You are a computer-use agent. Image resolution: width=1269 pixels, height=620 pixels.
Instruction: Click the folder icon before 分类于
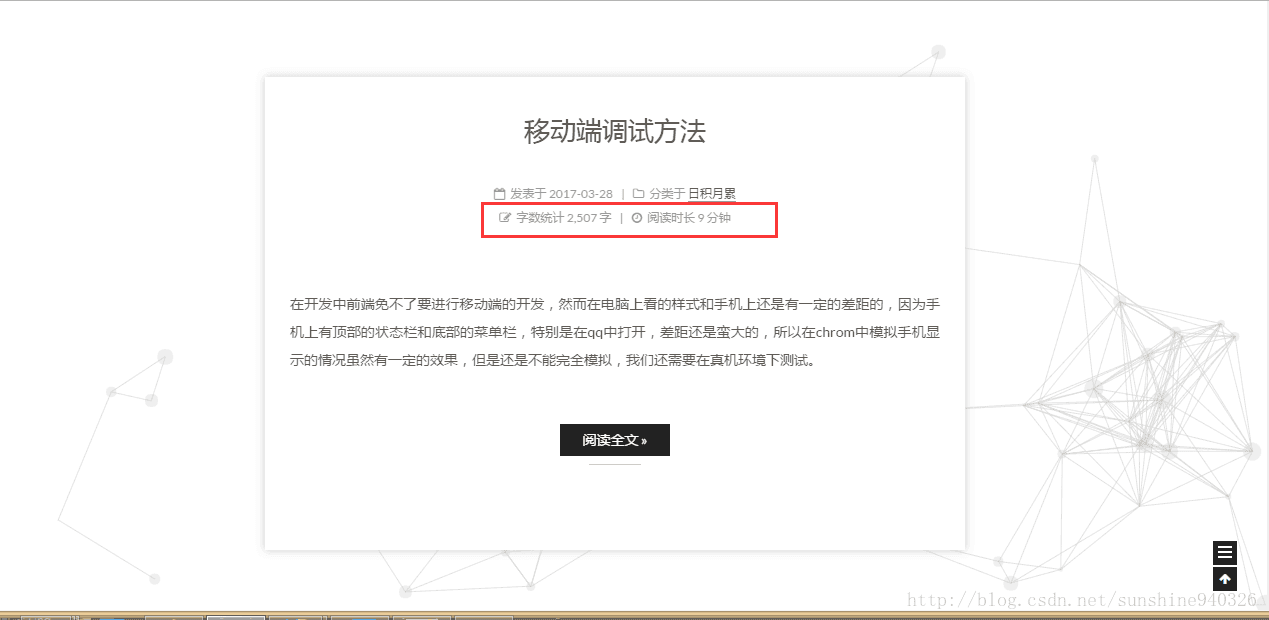636,193
